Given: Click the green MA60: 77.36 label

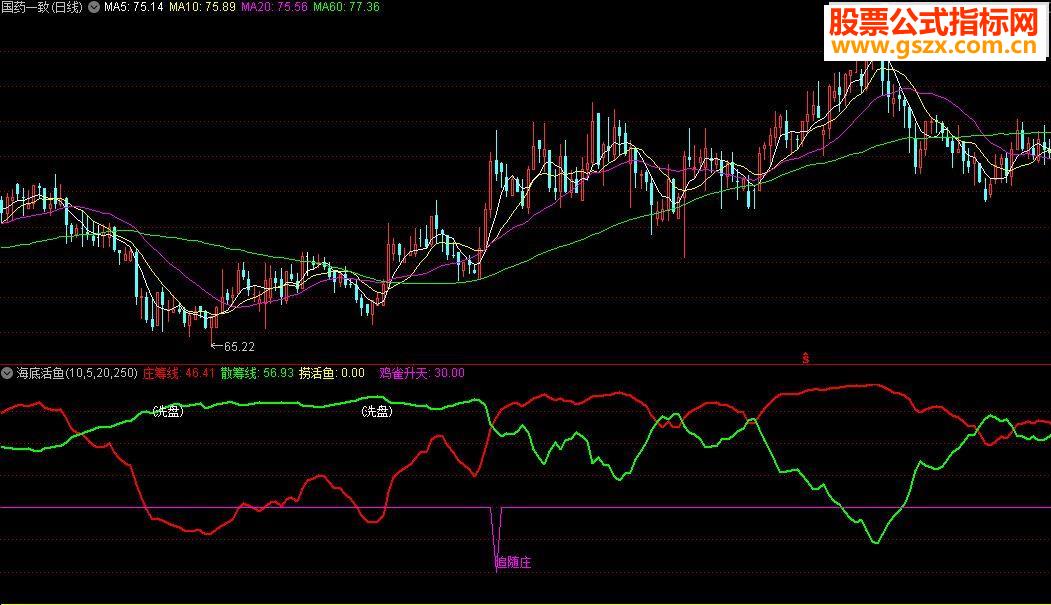Looking at the screenshot, I should 346,7.
